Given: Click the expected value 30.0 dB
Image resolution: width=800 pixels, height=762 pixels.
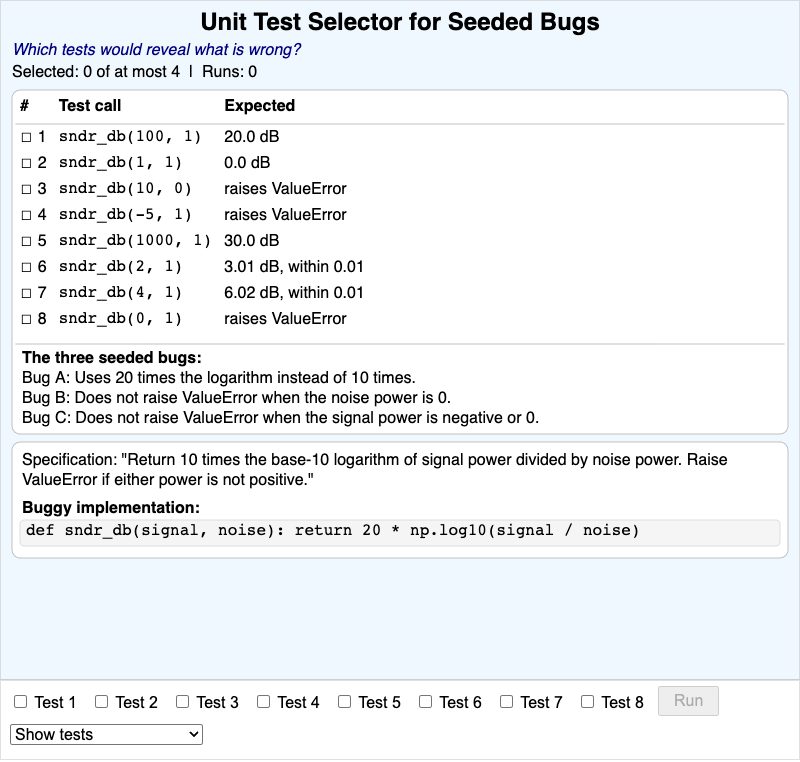Looking at the screenshot, I should click(252, 240).
